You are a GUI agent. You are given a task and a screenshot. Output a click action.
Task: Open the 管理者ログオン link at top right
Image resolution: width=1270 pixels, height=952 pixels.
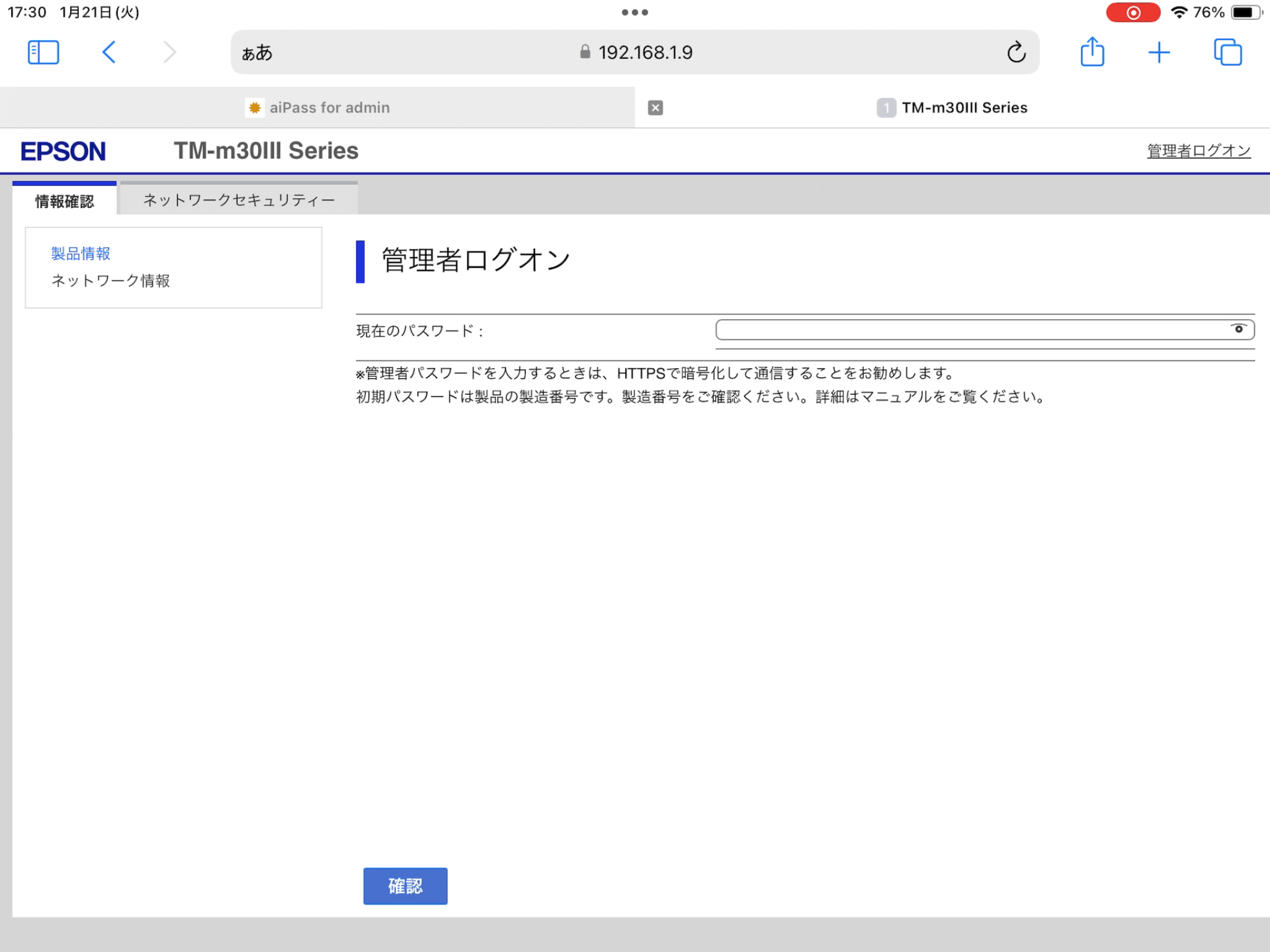(x=1199, y=151)
